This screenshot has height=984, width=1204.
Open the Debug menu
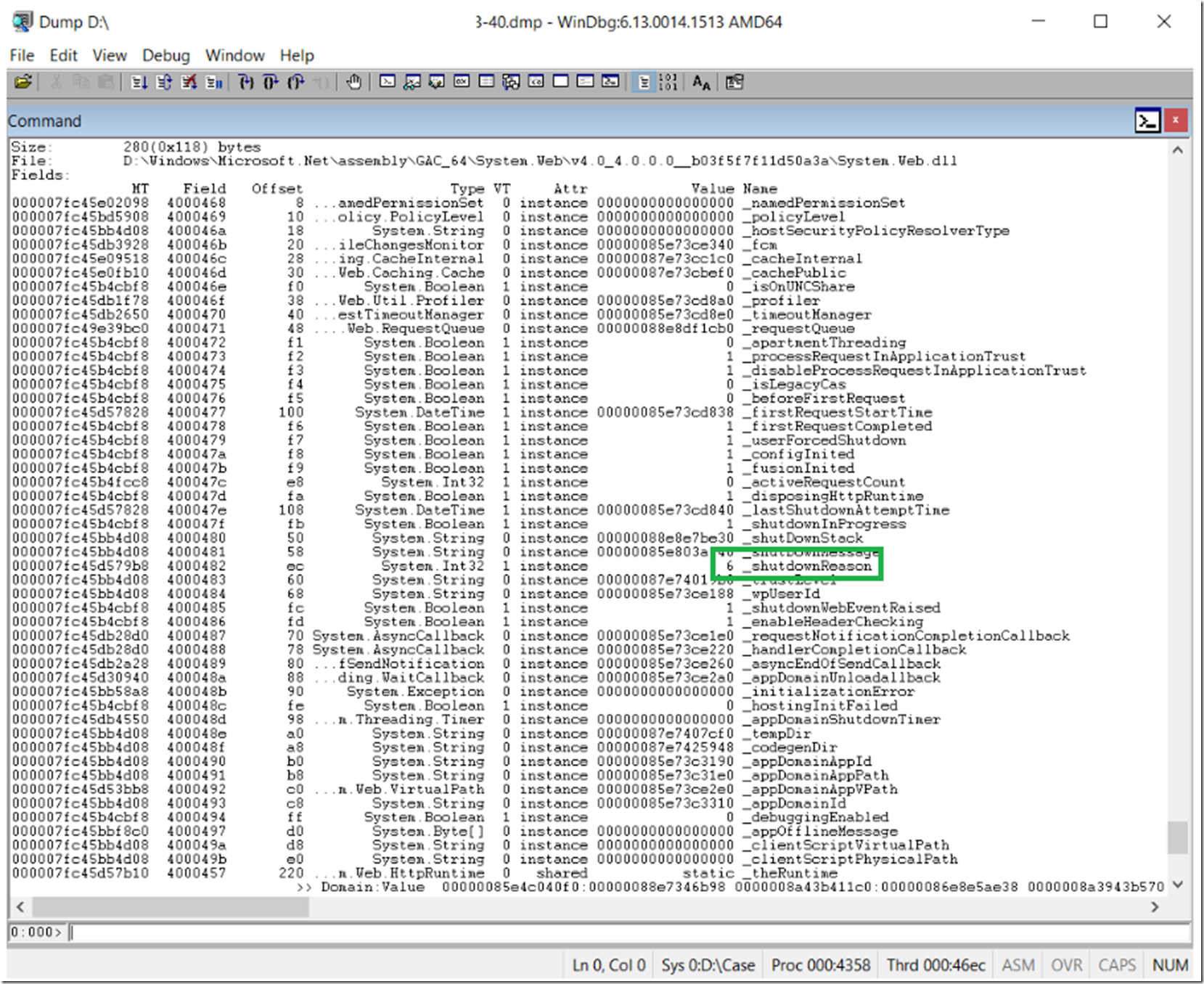click(x=165, y=55)
